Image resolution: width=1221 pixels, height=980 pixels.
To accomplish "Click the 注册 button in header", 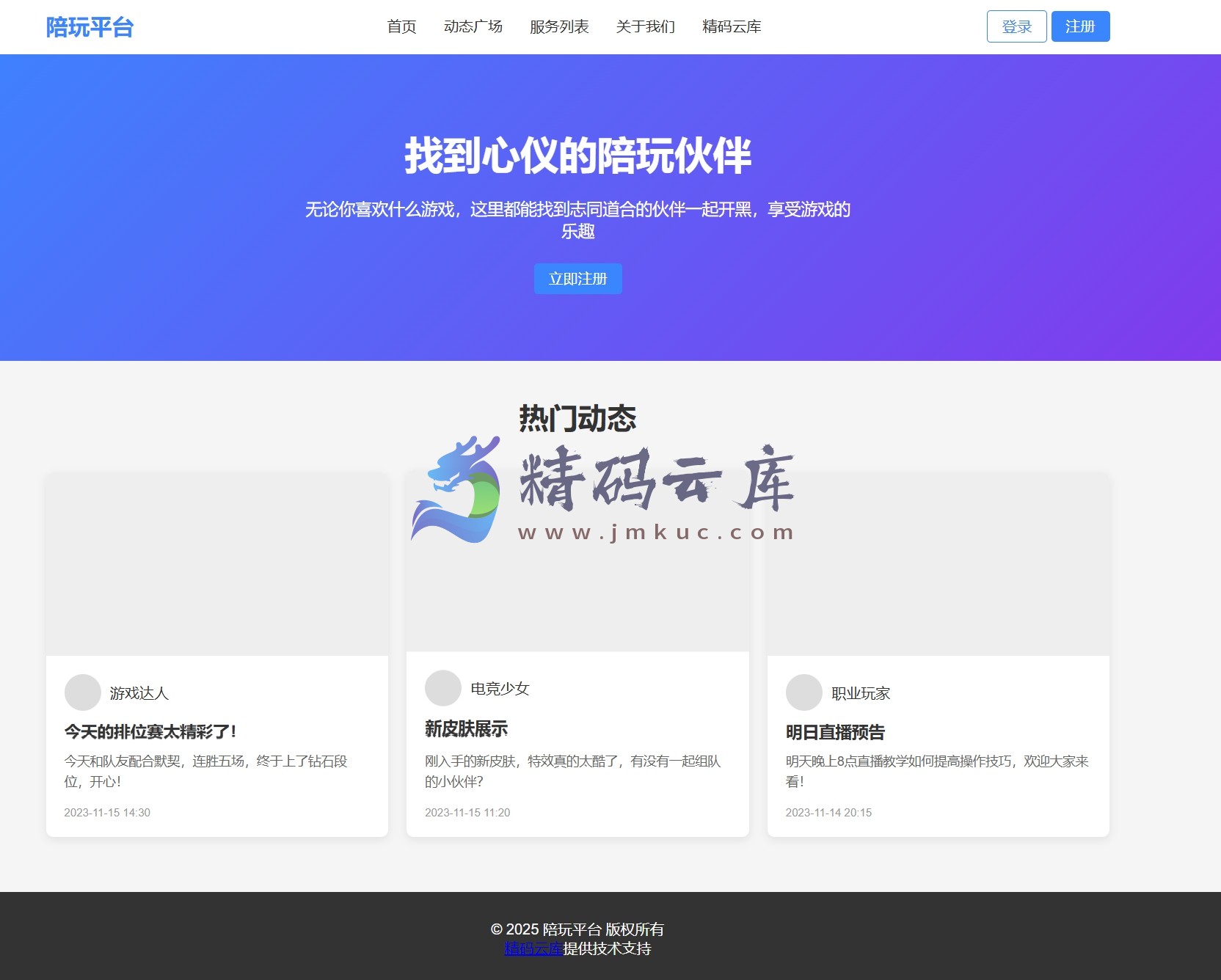I will tap(1080, 26).
